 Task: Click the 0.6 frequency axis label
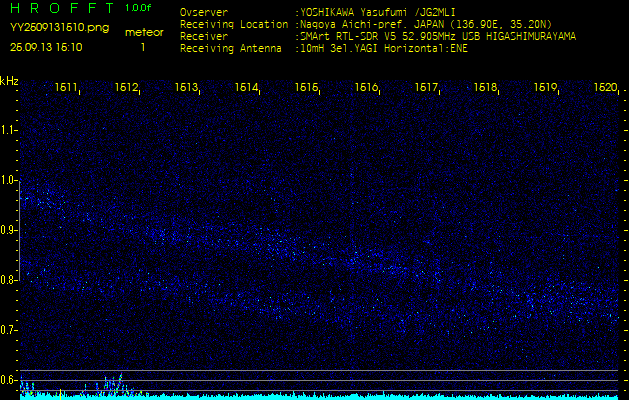(9, 380)
